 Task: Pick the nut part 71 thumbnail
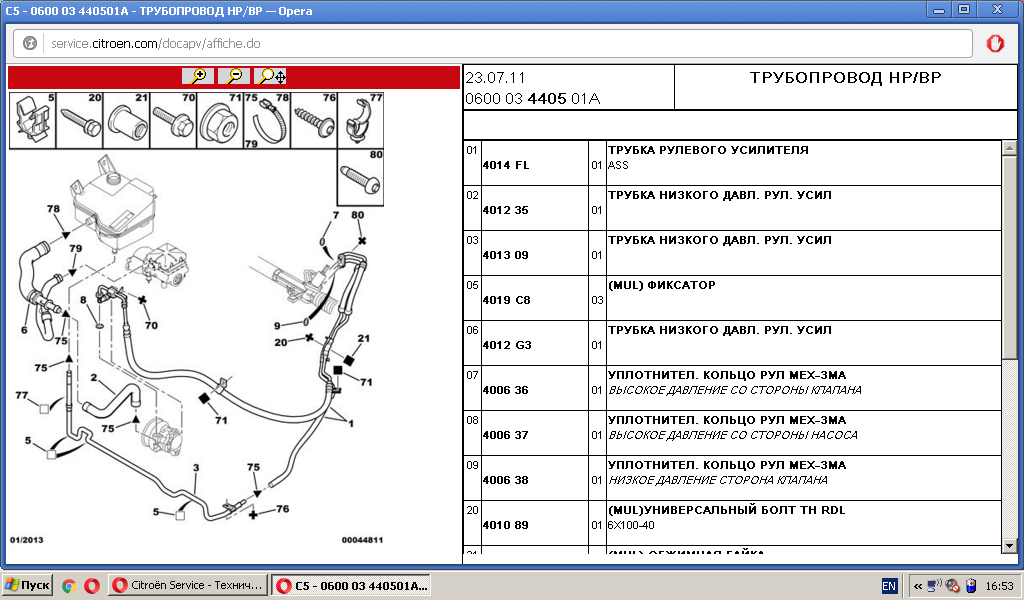click(x=221, y=121)
